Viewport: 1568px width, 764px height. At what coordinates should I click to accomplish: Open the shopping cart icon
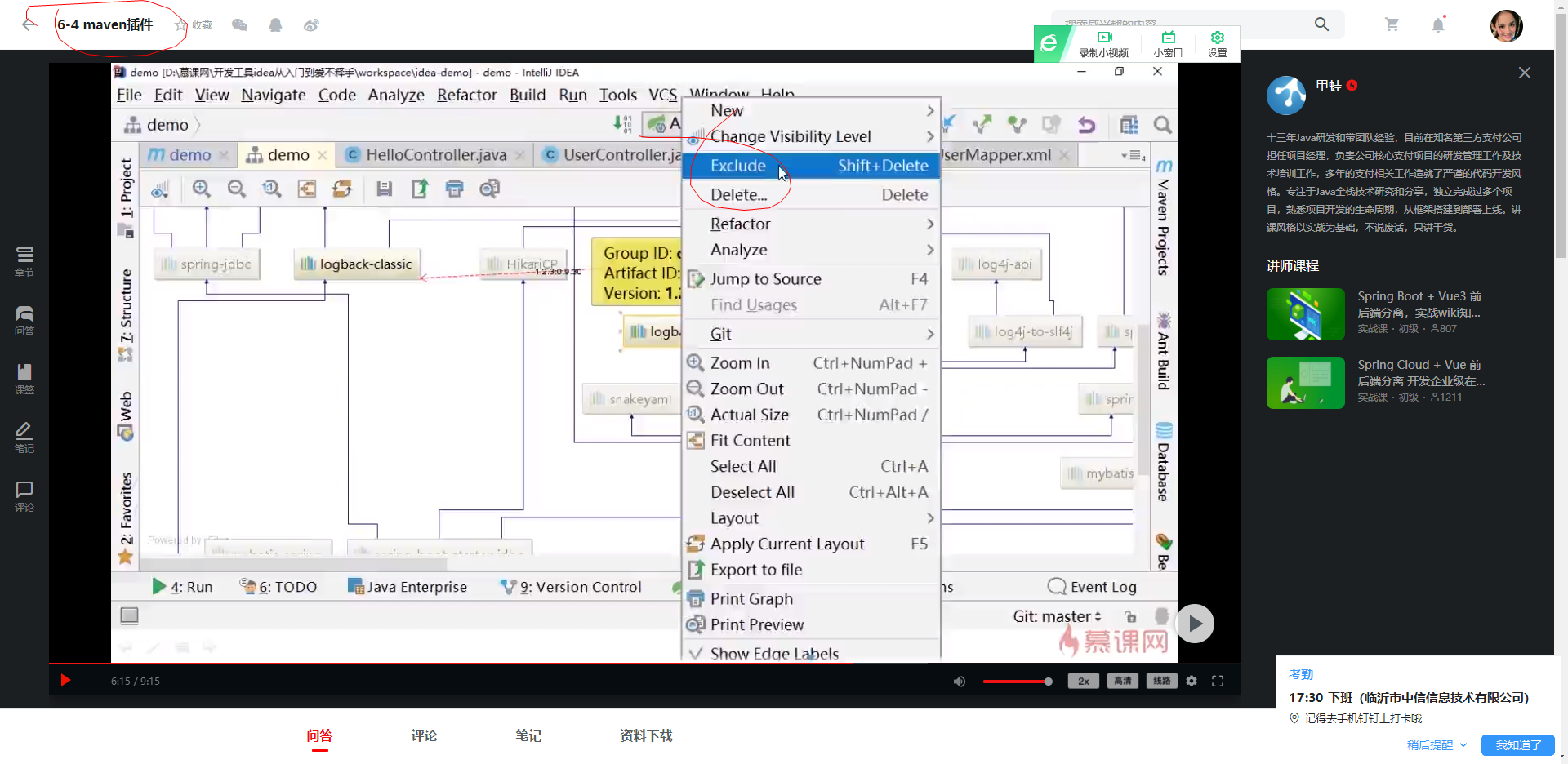(x=1392, y=24)
